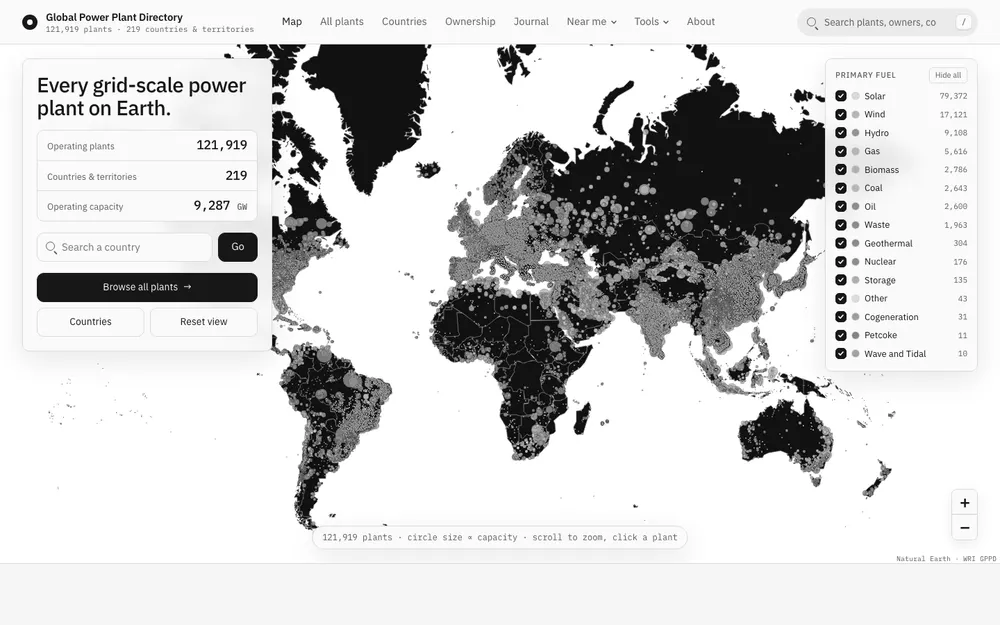Click Browse all plants button
1000x625 pixels.
point(147,288)
